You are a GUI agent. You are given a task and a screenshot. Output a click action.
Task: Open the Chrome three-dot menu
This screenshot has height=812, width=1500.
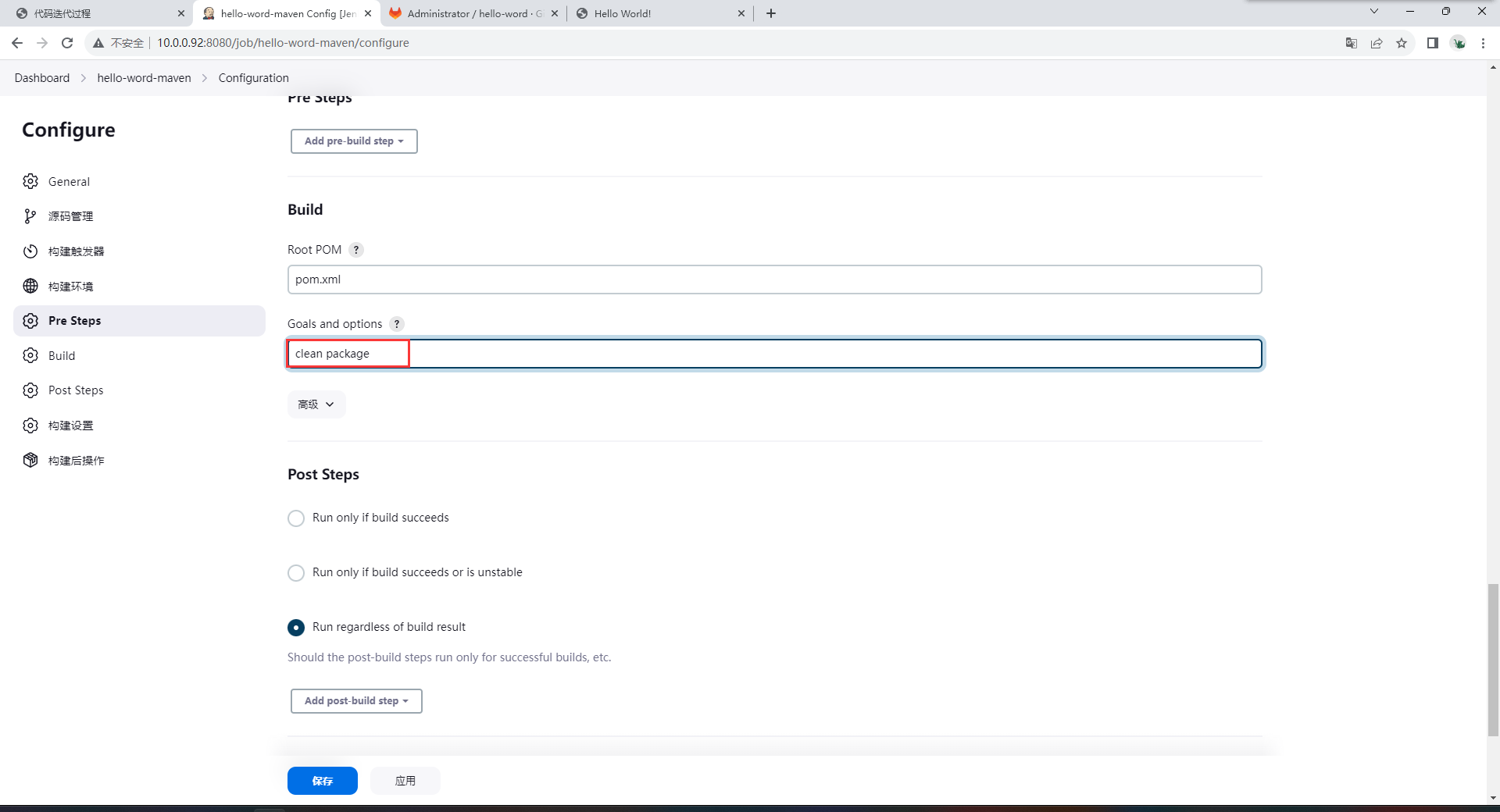point(1483,43)
